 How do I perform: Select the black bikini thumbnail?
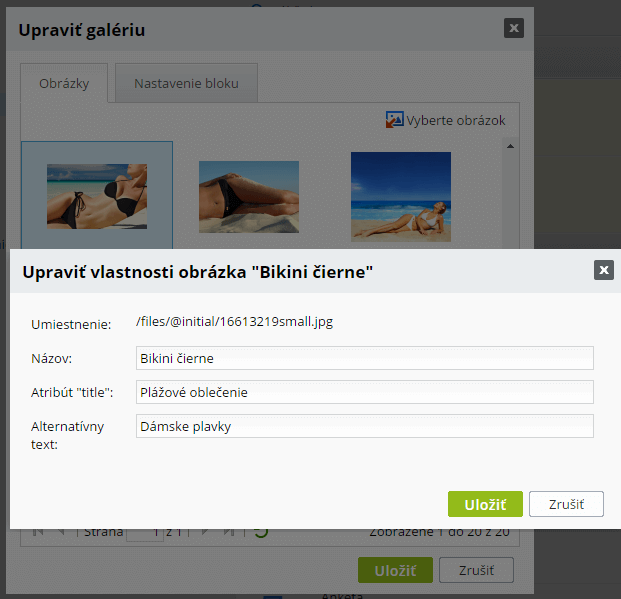(97, 196)
